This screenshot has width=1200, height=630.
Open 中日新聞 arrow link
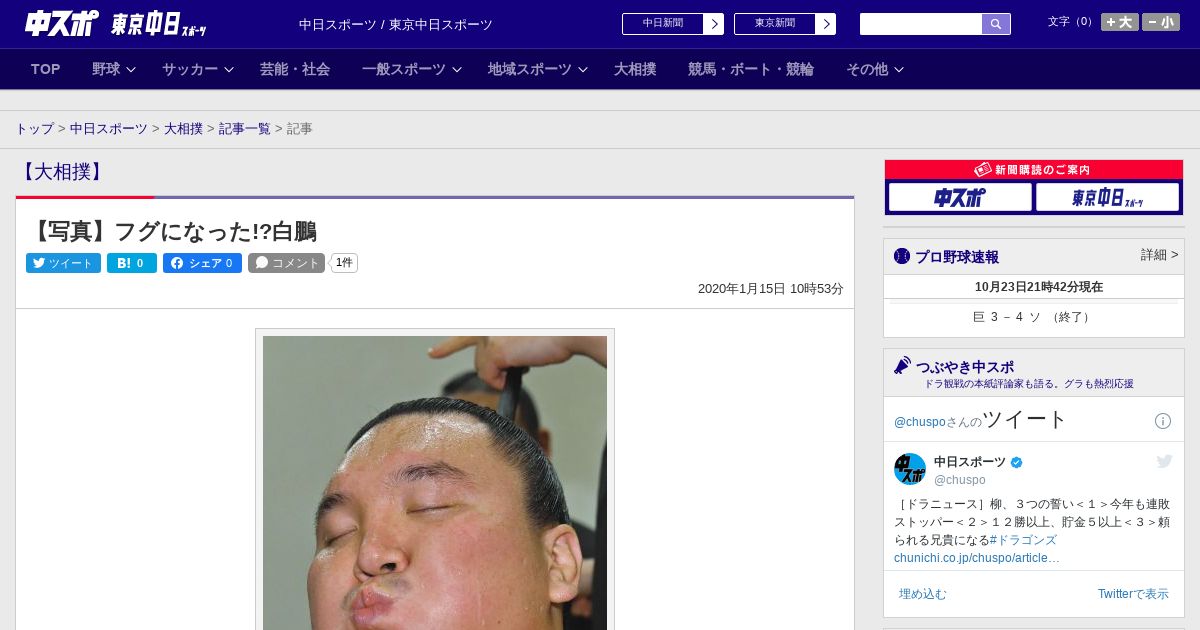pos(673,24)
